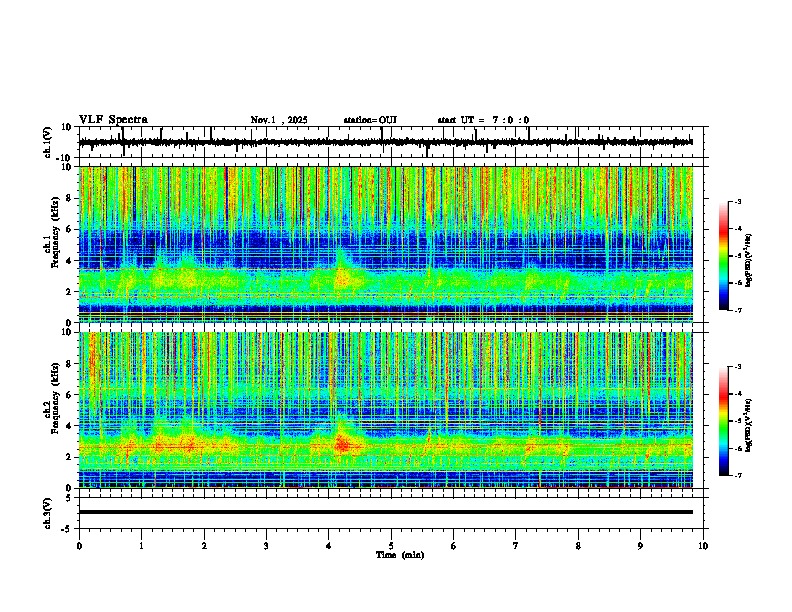Click the "start UT = 7 : 0 : 0" text

tap(483, 120)
